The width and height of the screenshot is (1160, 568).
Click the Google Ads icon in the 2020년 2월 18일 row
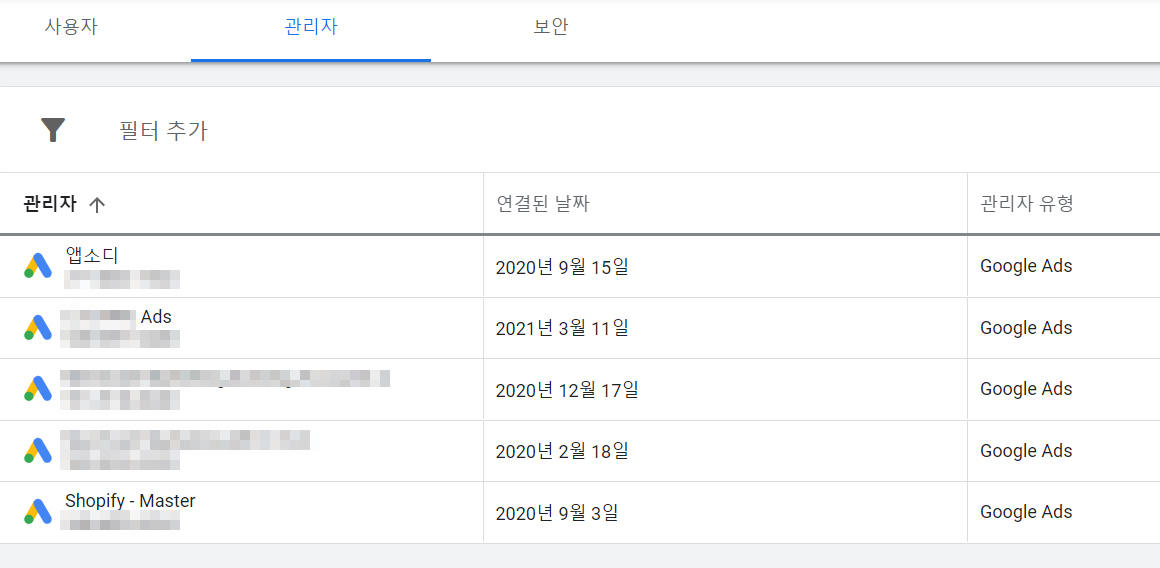point(38,450)
